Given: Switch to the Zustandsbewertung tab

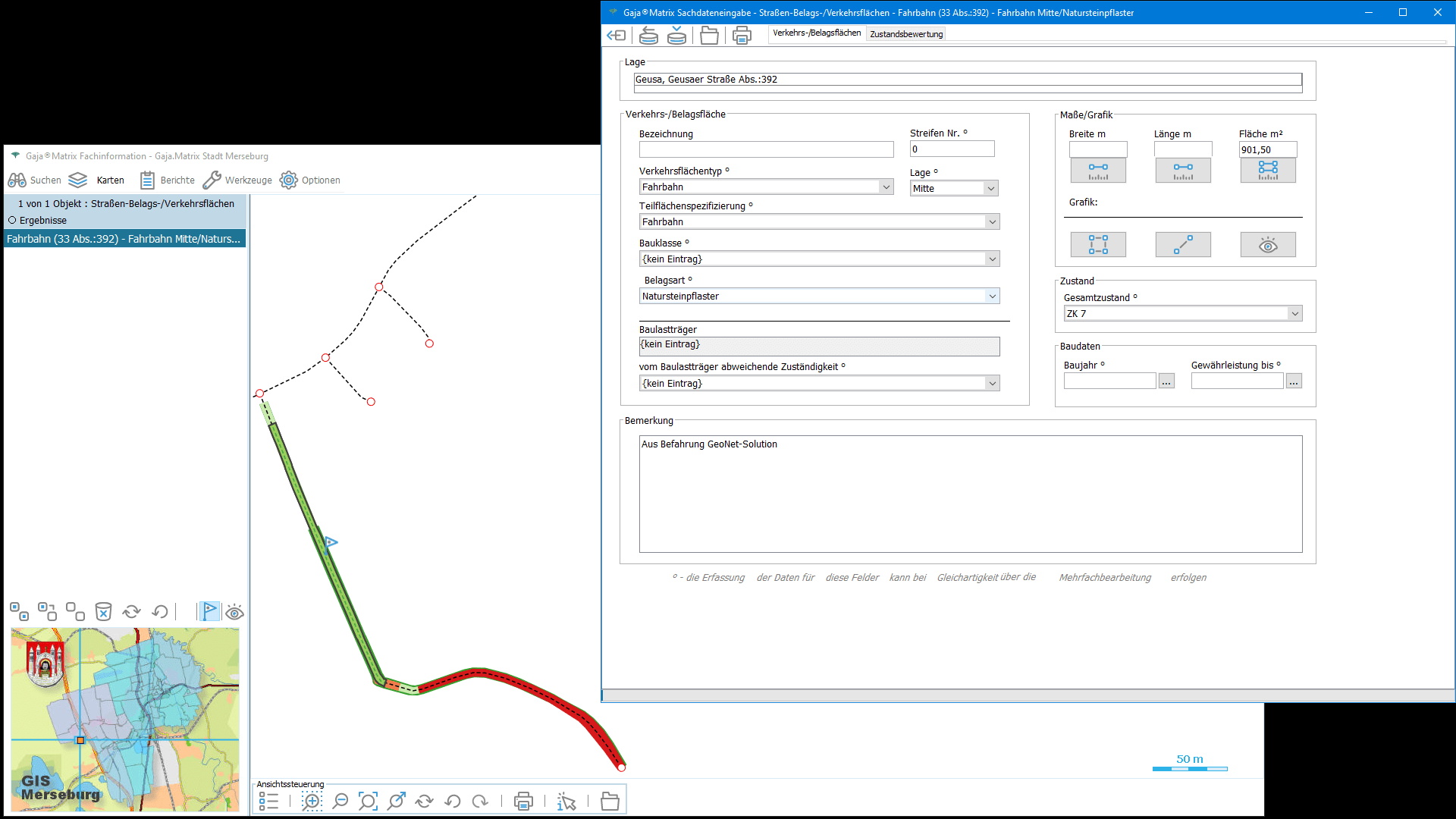Looking at the screenshot, I should [x=906, y=34].
